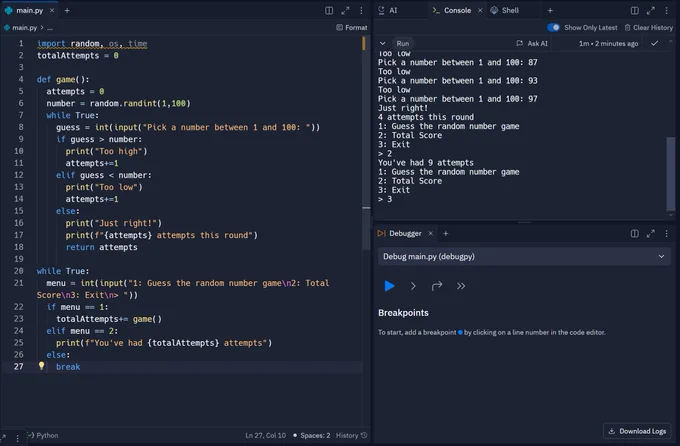Click the debugger step into arrow

[x=413, y=286]
